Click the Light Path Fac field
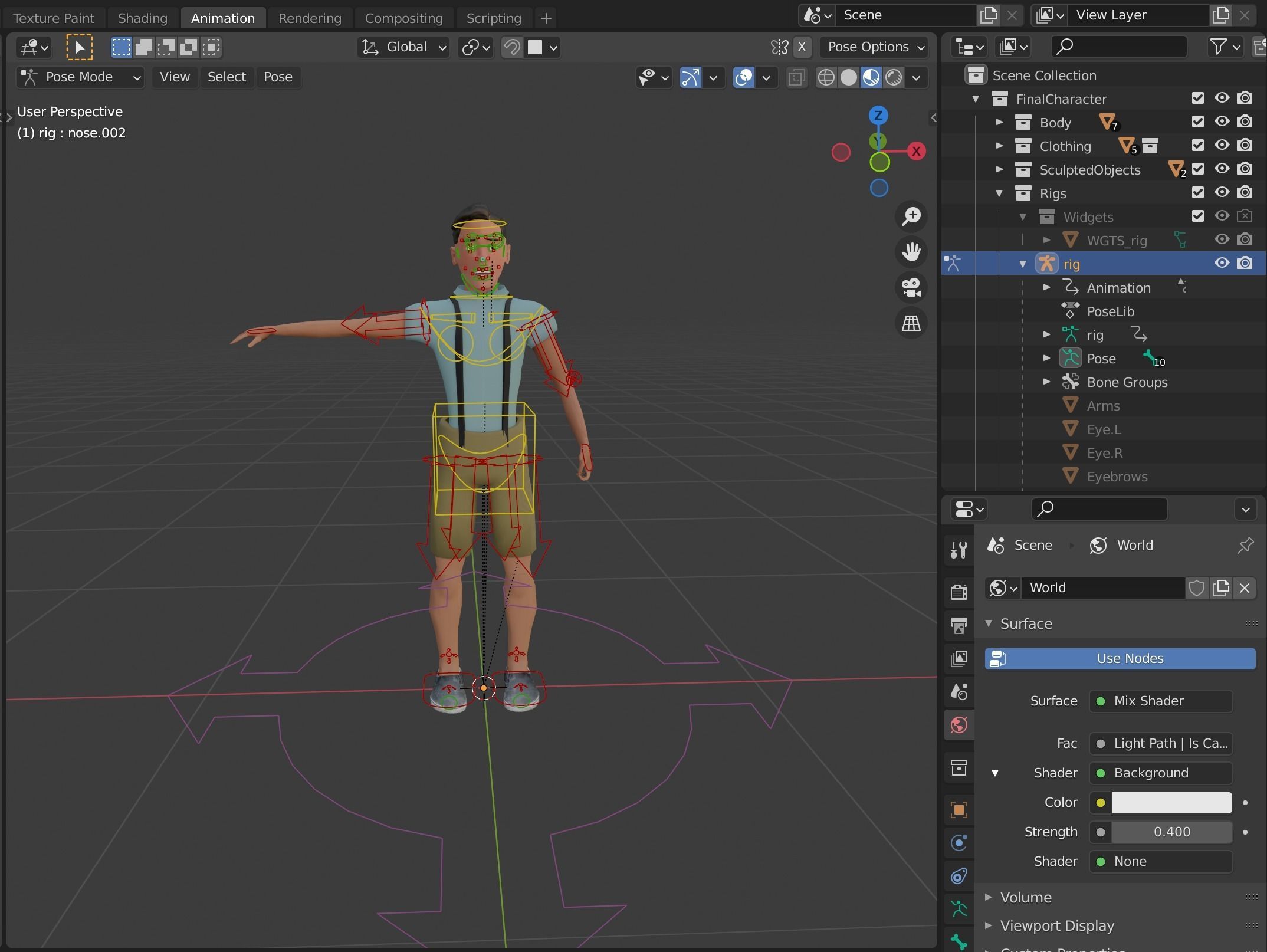 coord(1160,743)
